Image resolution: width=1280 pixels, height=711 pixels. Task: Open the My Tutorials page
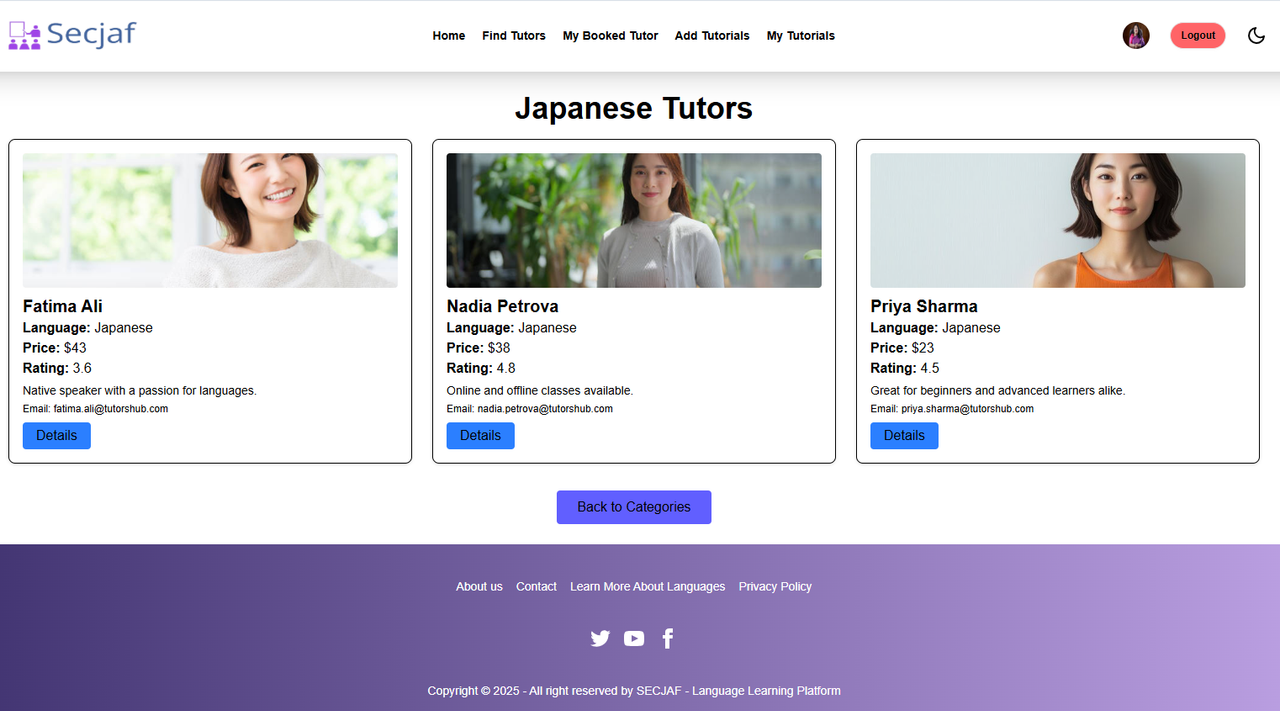(801, 36)
